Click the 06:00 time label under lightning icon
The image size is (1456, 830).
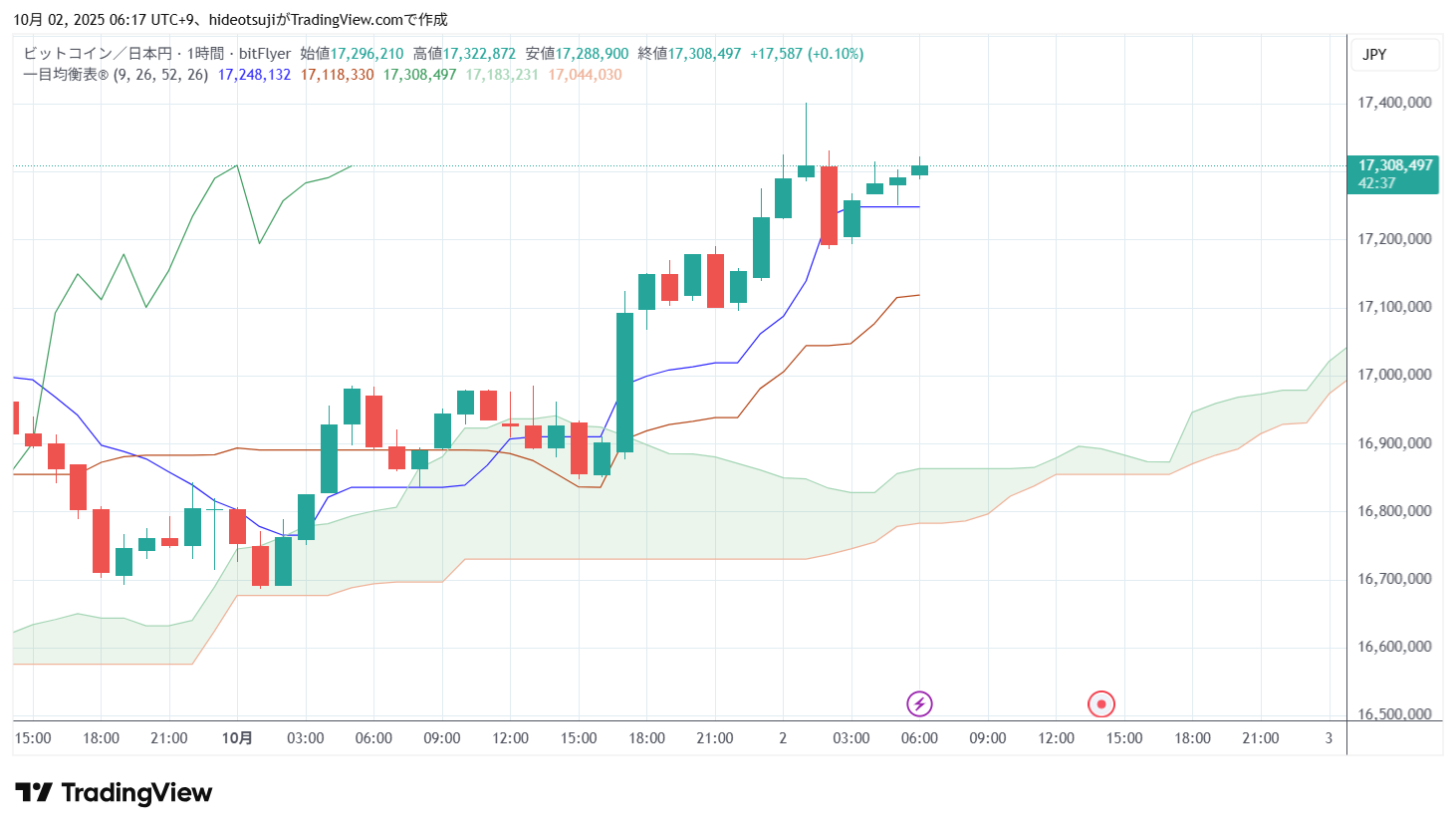tap(919, 738)
